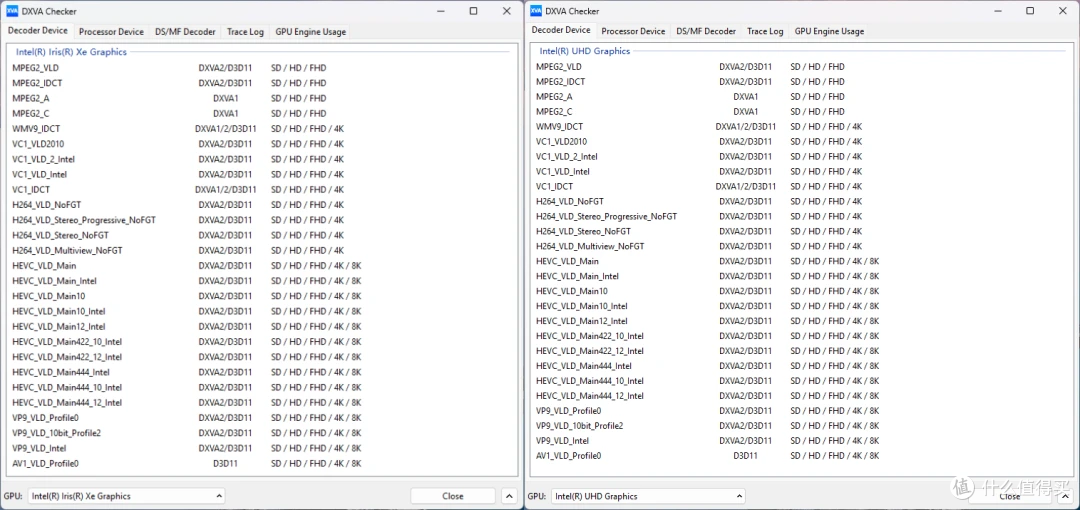The width and height of the screenshot is (1080, 510).
Task: Open DS/MF Decoder tab in right window
Action: click(x=706, y=31)
